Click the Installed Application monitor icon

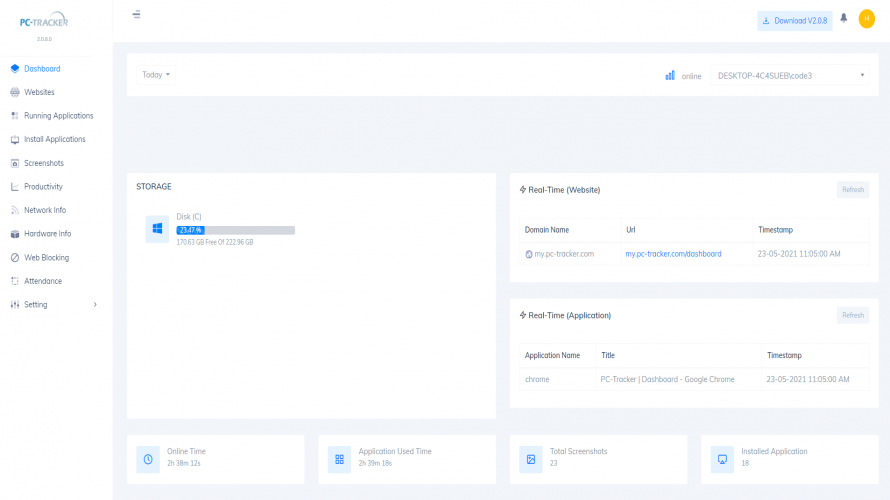point(722,459)
